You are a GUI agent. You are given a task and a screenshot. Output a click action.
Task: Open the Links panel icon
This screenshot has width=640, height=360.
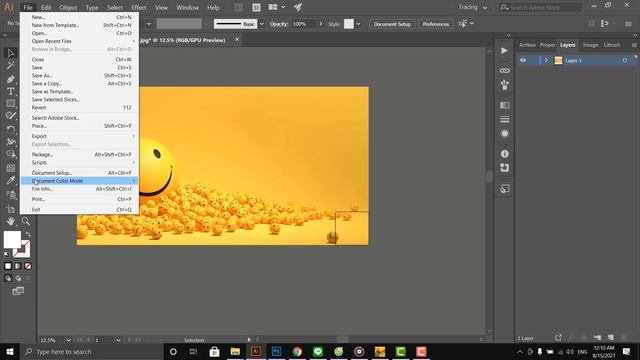(x=504, y=71)
